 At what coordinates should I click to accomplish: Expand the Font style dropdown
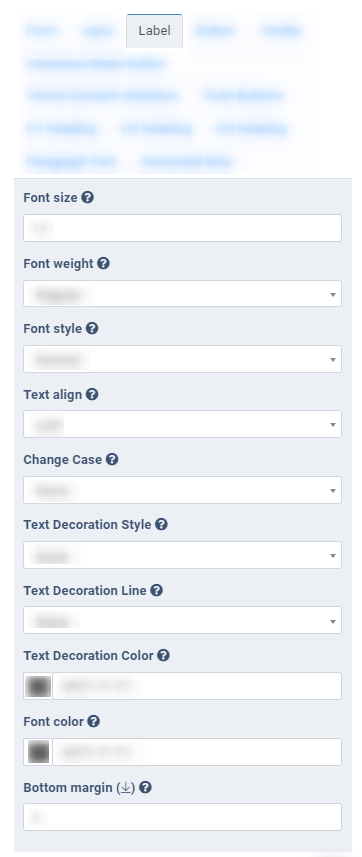(183, 359)
